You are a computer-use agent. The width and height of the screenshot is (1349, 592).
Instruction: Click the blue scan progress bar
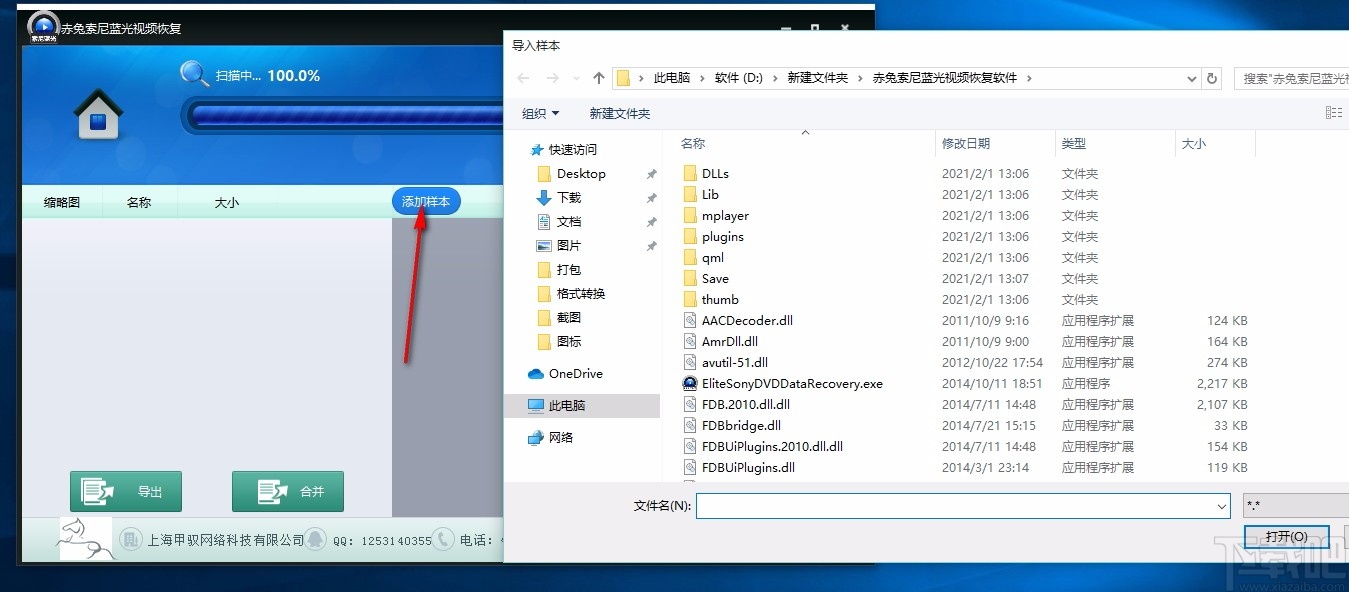pyautogui.click(x=340, y=116)
